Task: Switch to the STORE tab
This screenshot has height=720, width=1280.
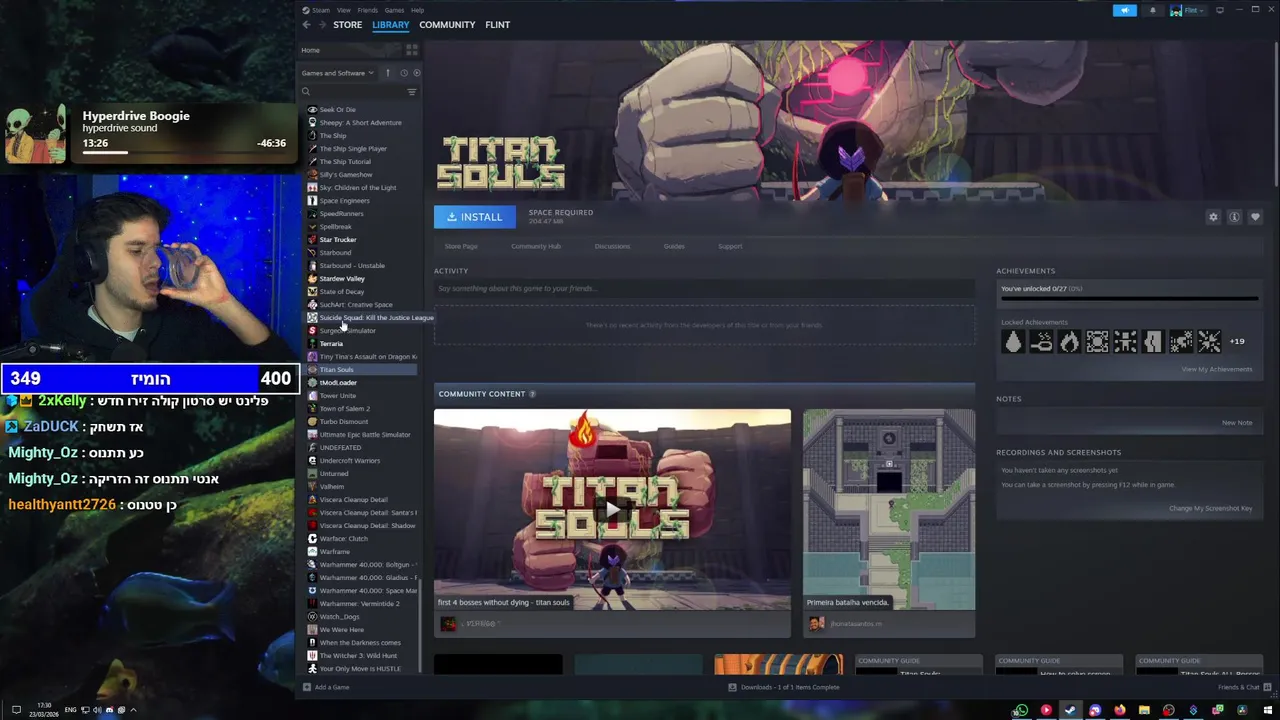Action: 347,25
